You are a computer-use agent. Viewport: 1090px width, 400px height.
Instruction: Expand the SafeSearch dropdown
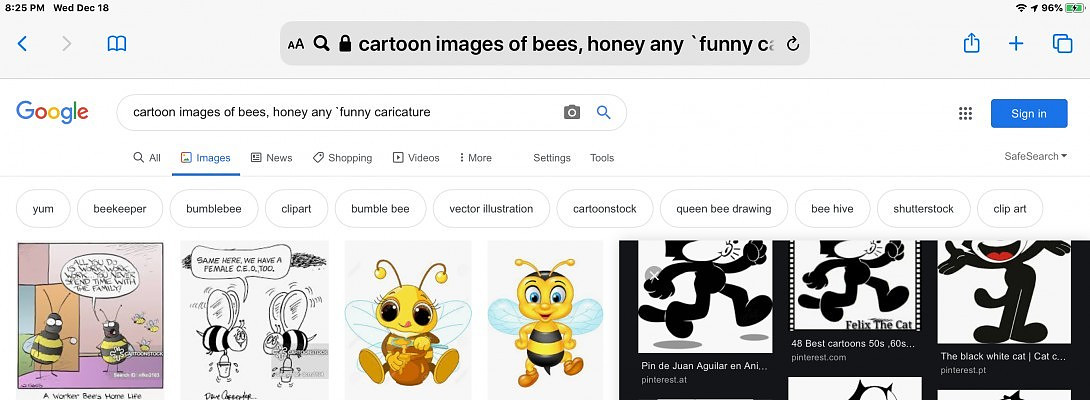(1035, 156)
